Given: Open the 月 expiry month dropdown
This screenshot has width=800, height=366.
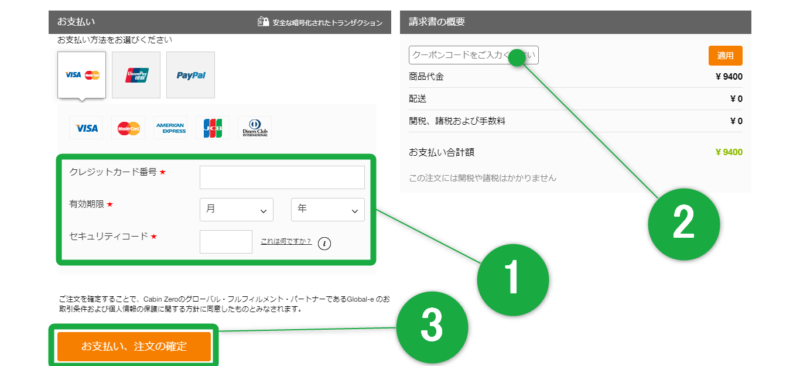Looking at the screenshot, I should click(x=236, y=210).
